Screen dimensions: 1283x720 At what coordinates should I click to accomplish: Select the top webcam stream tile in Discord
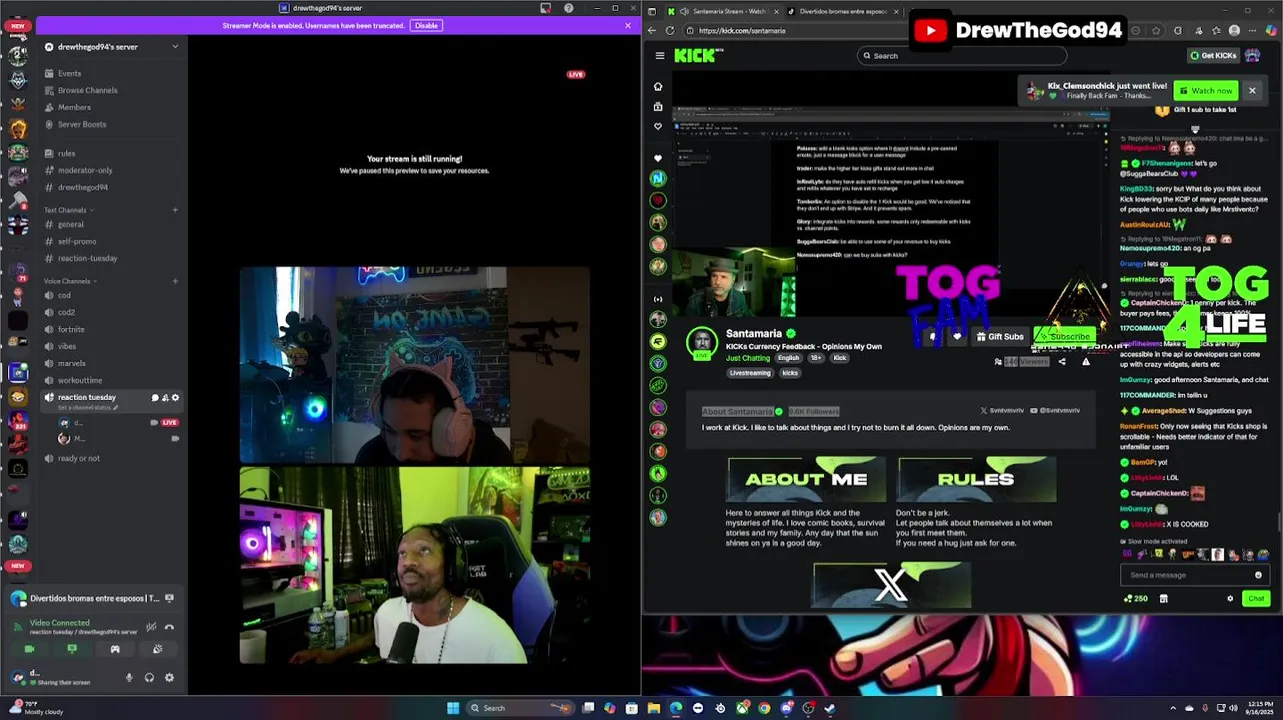pyautogui.click(x=415, y=365)
